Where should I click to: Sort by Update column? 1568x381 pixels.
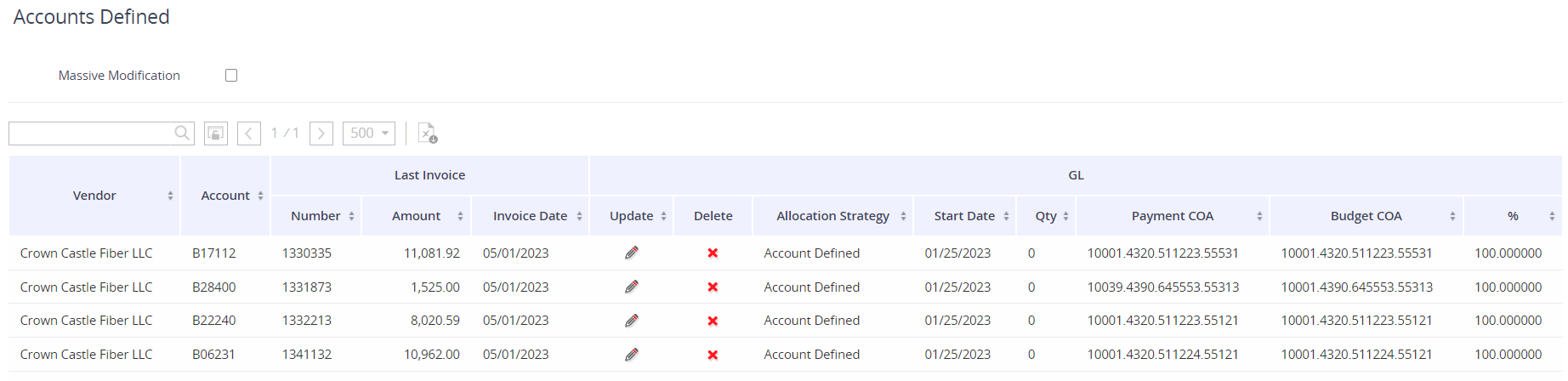(x=663, y=216)
